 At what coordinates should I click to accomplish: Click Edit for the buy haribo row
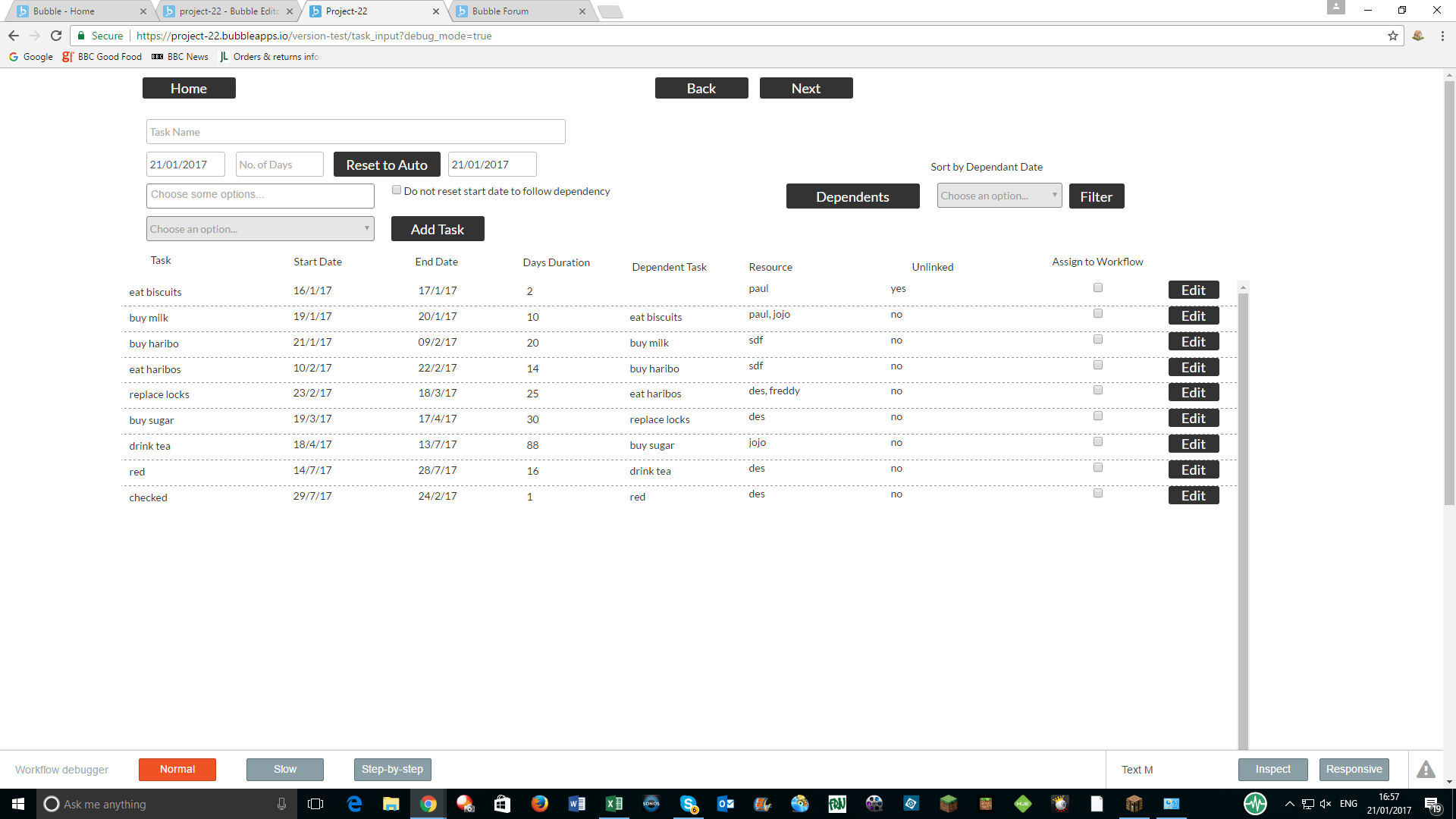tap(1193, 342)
